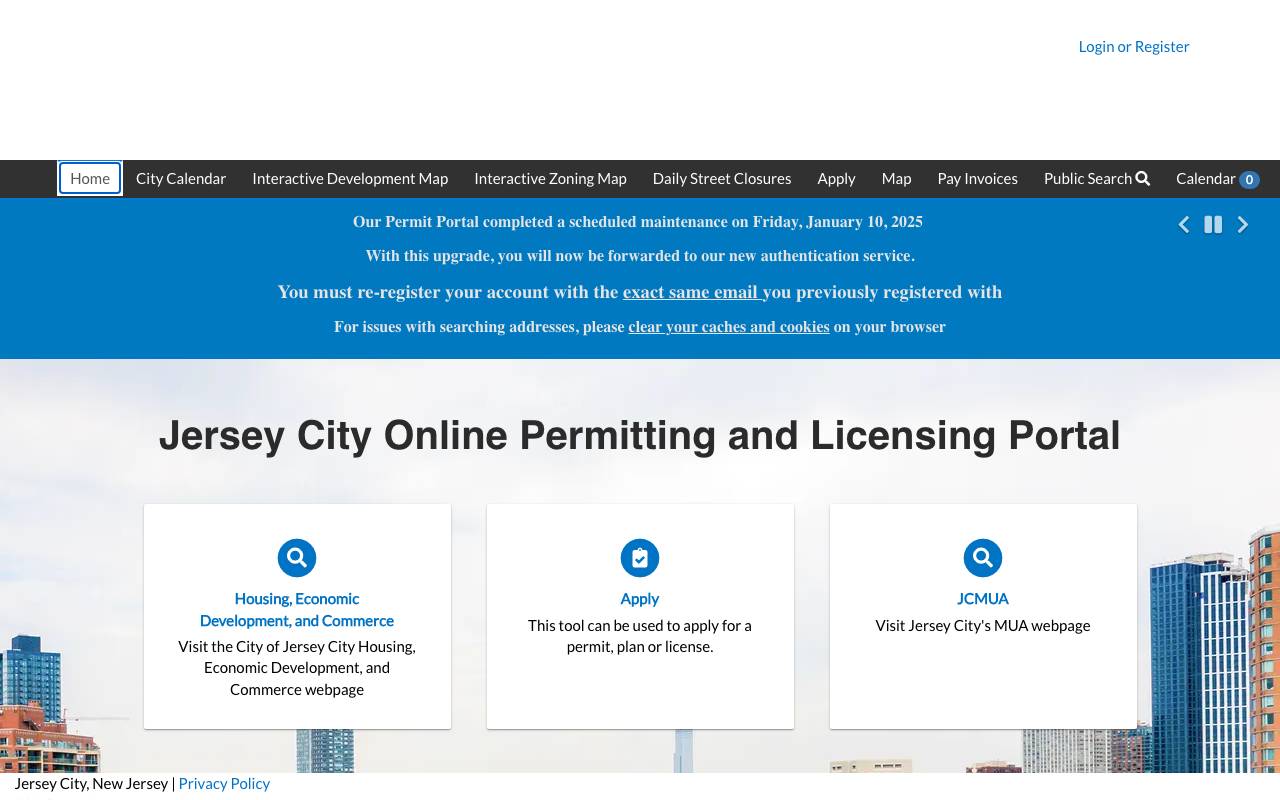
Task: Click the Calendar count badge
Action: coord(1249,180)
